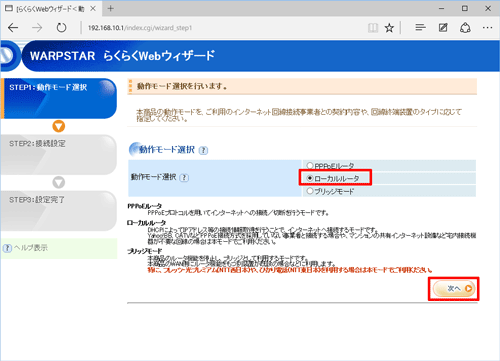500x361 pixels.
Task: Add page to favorites star
Action: click(389, 28)
